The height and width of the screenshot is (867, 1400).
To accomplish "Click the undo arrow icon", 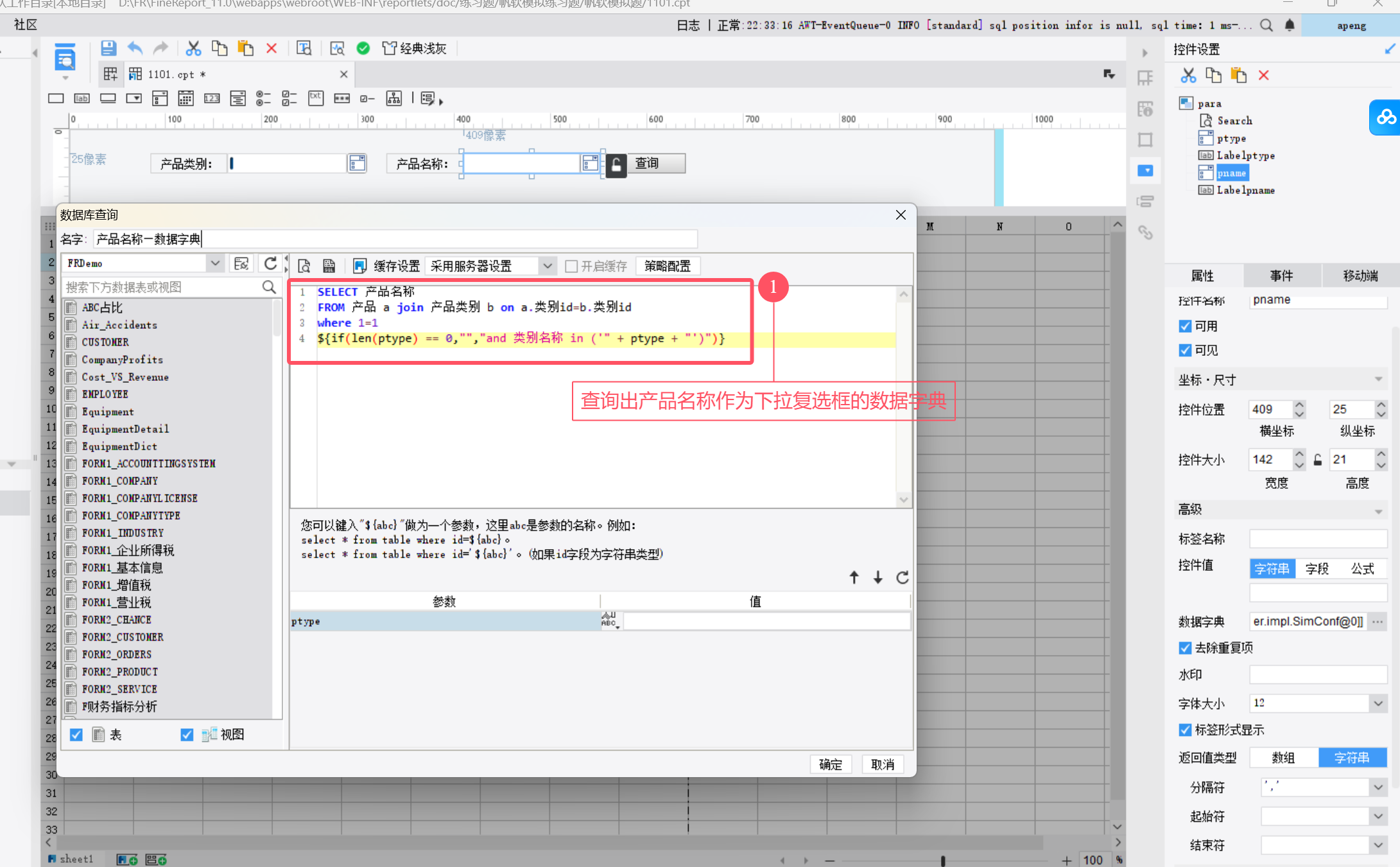I will click(135, 48).
